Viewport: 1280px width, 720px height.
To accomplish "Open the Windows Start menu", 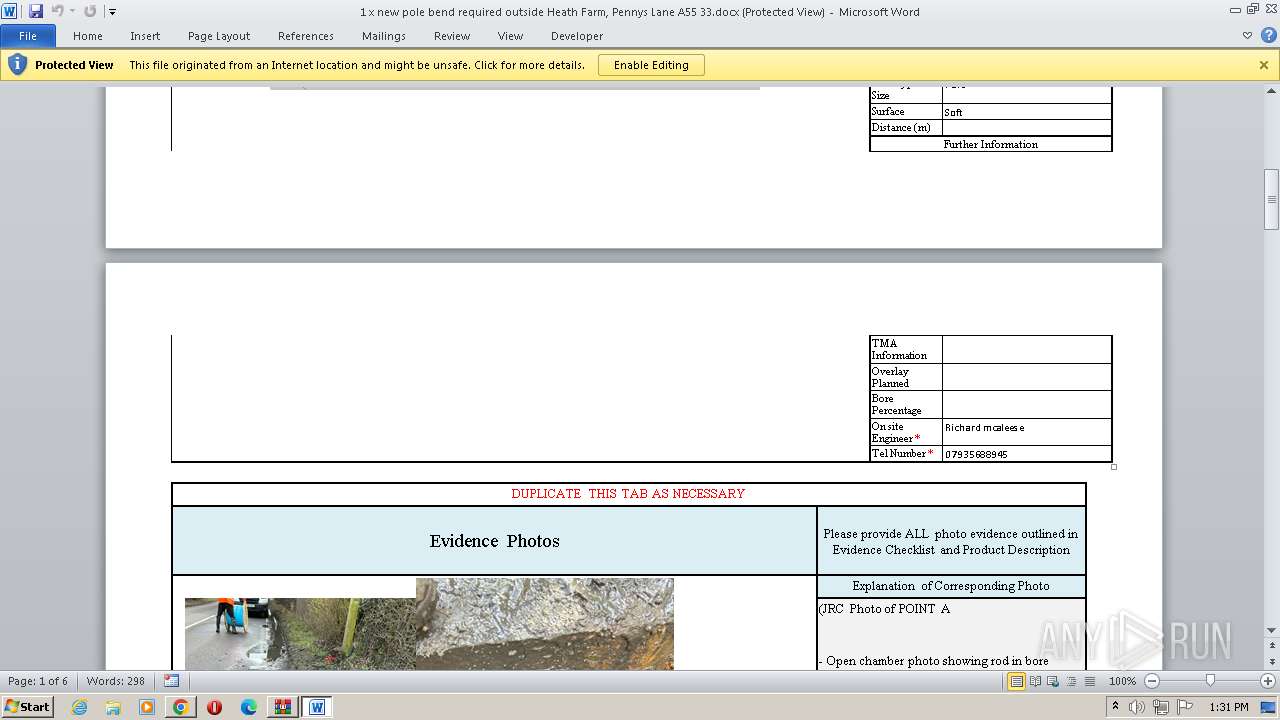I will [x=27, y=707].
